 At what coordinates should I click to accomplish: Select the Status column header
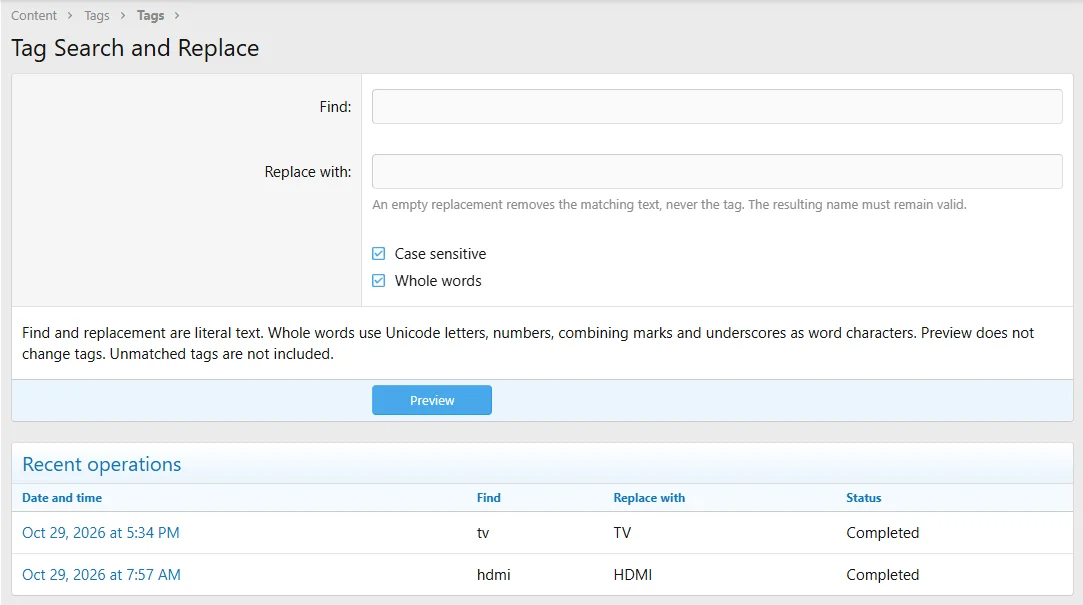(x=863, y=497)
